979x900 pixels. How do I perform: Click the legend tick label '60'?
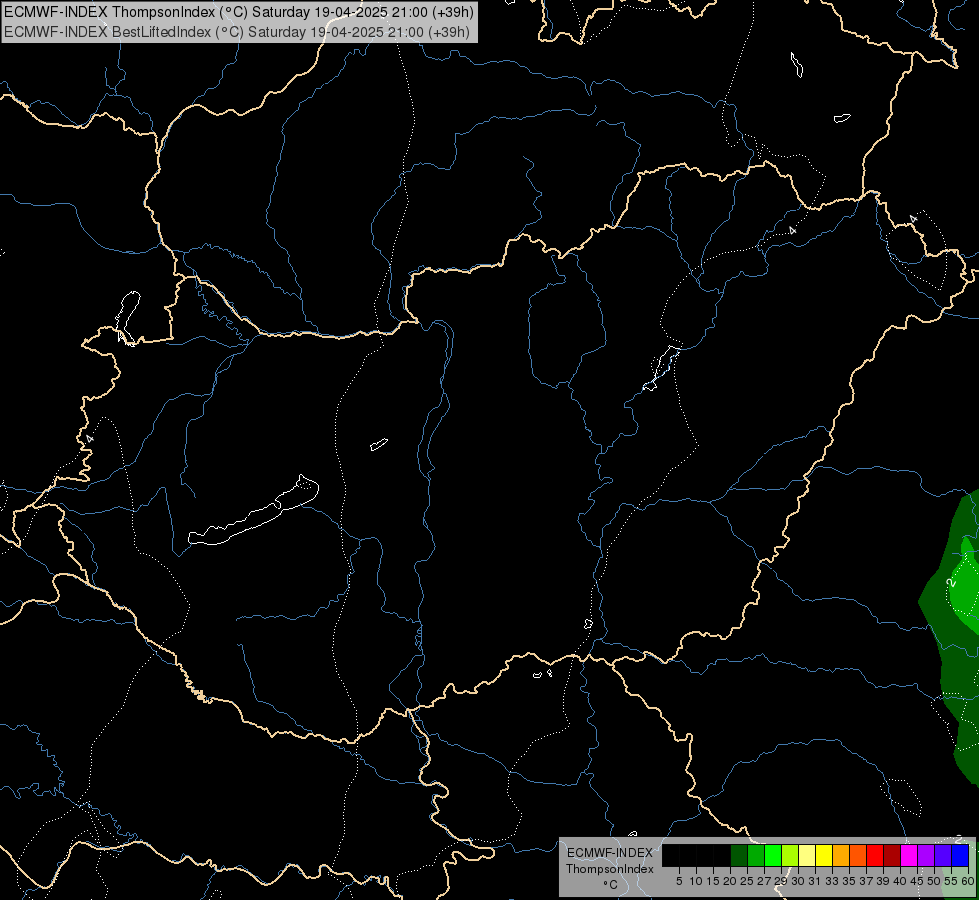tap(968, 881)
